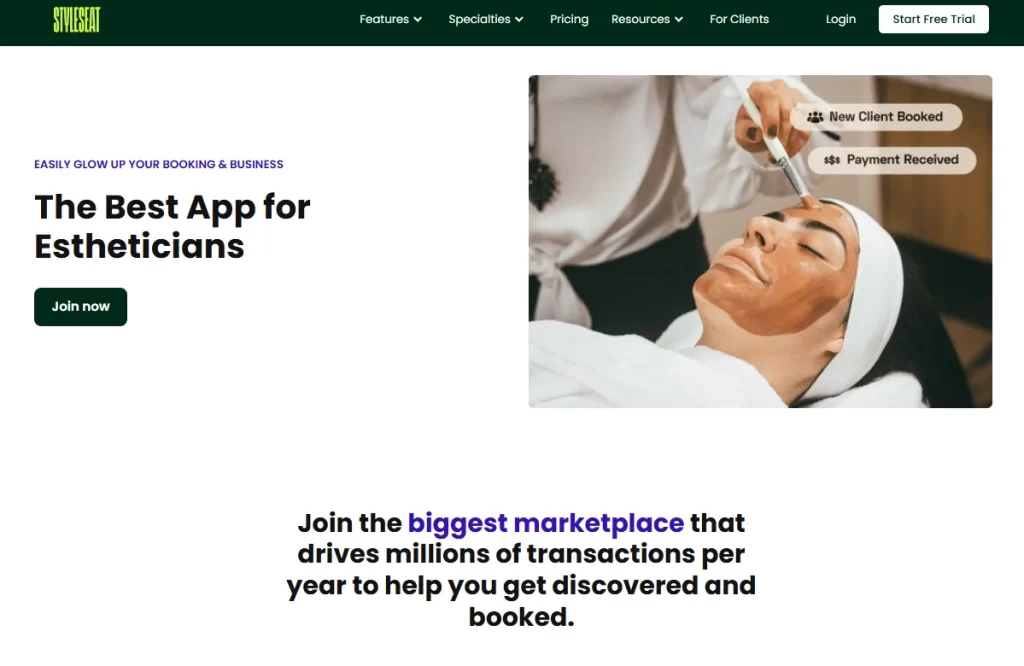Click the Best App for Estheticians heading
This screenshot has width=1024, height=666.
[172, 227]
